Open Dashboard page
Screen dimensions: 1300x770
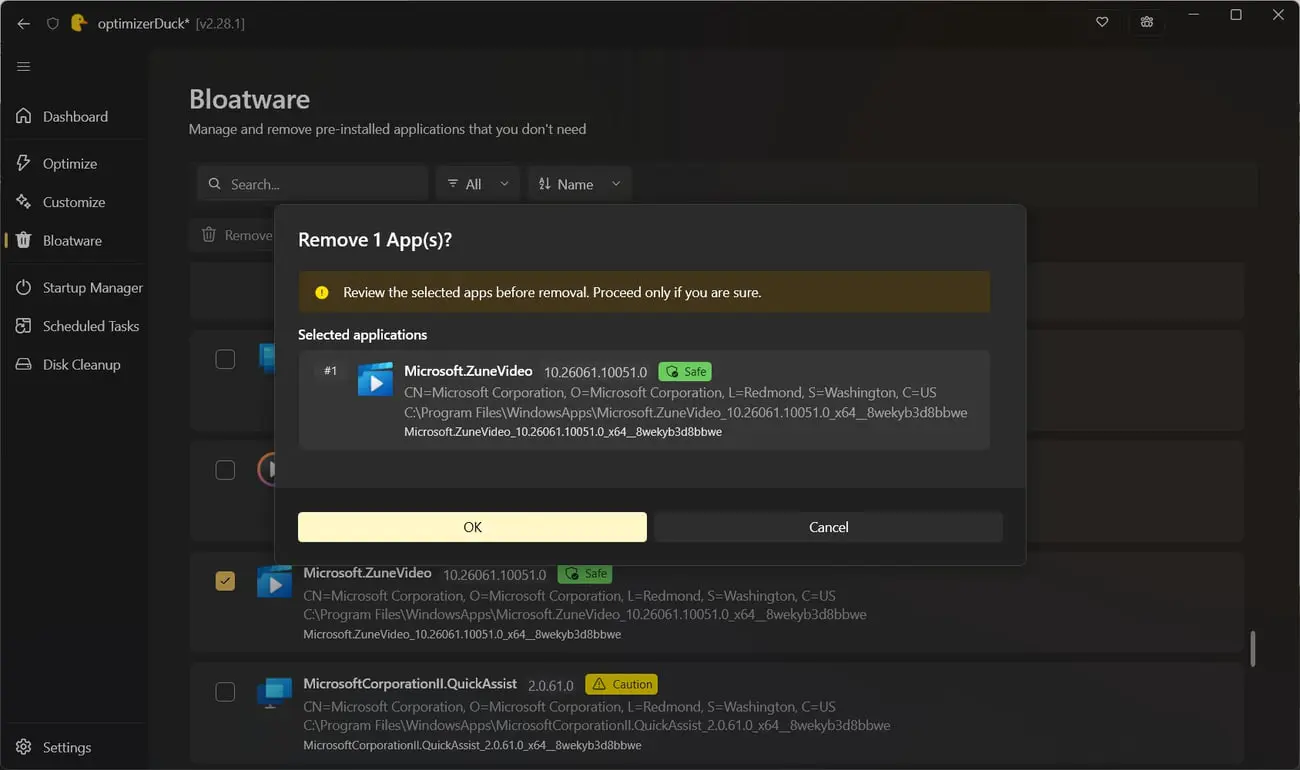pos(75,116)
